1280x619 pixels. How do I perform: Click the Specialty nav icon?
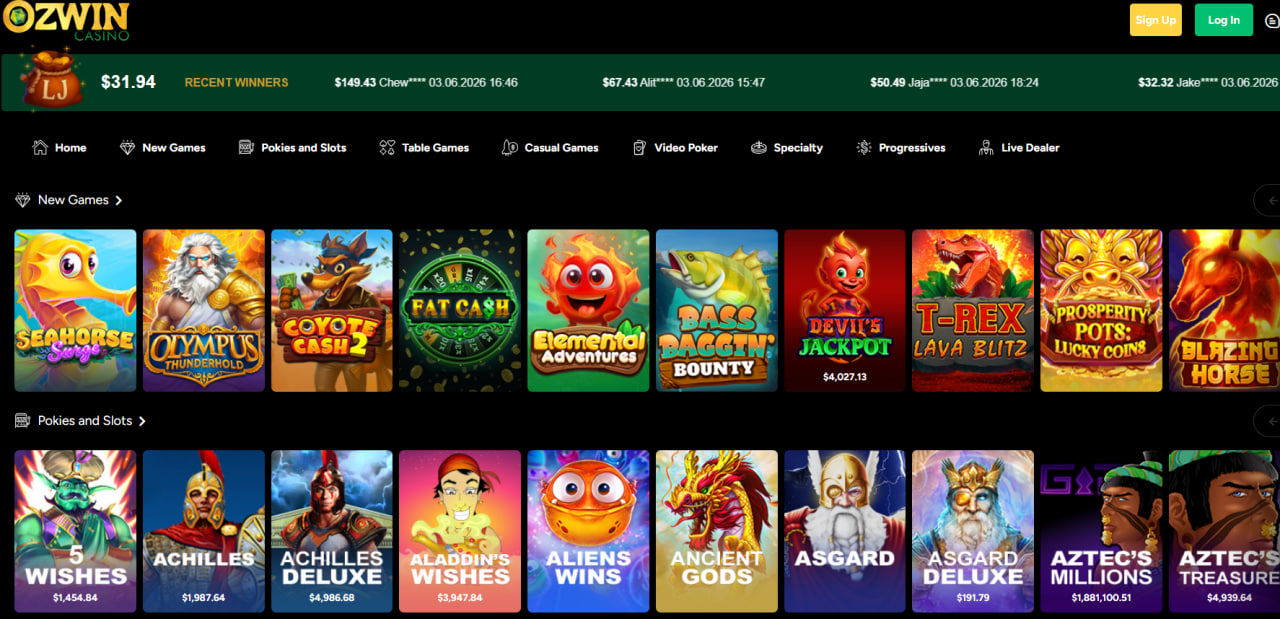pyautogui.click(x=759, y=147)
